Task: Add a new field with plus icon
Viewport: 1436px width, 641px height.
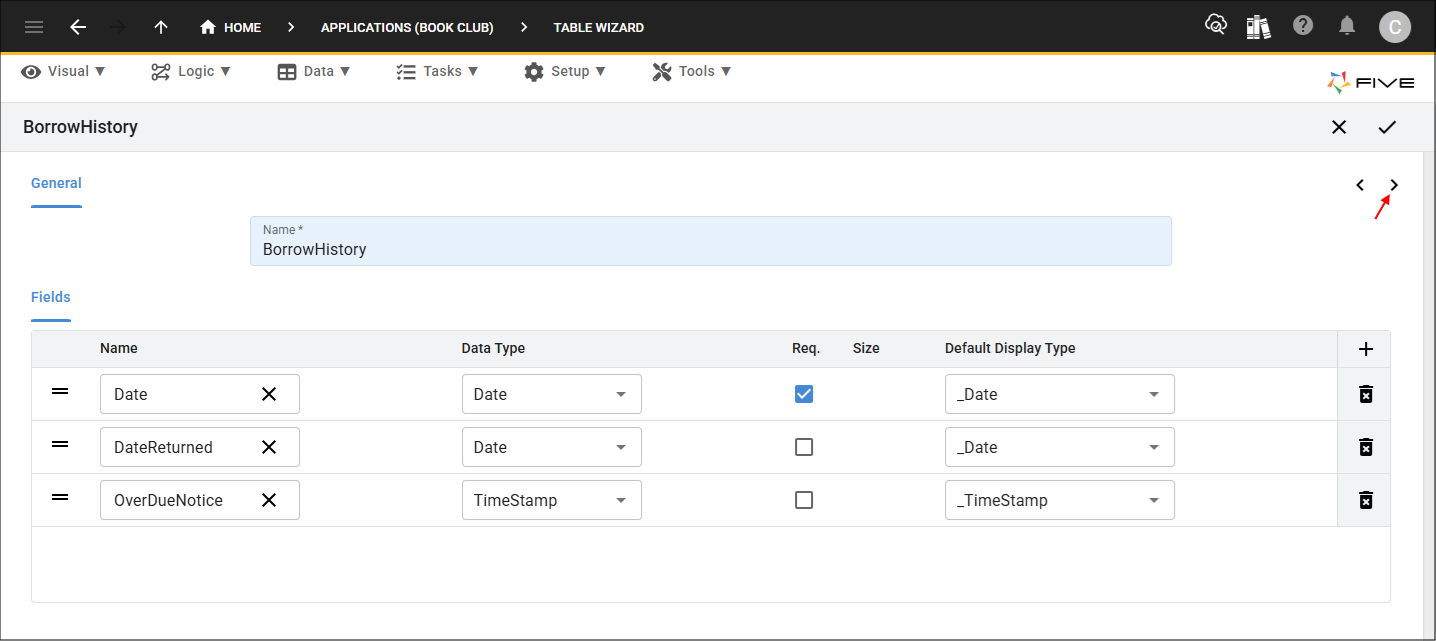Action: pos(1366,349)
